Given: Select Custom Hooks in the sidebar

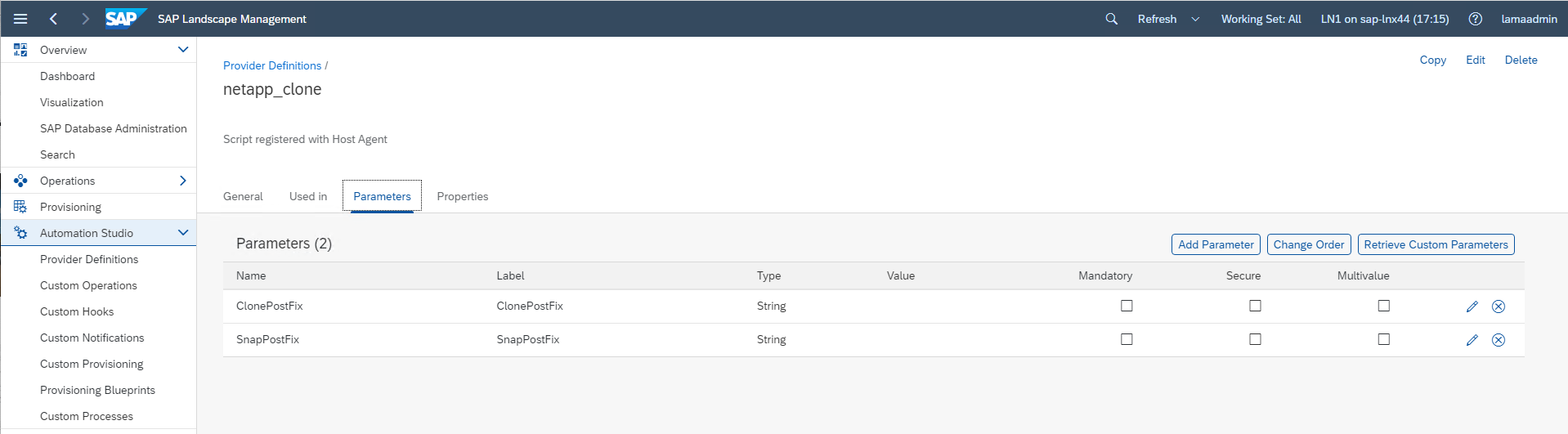Looking at the screenshot, I should point(77,311).
